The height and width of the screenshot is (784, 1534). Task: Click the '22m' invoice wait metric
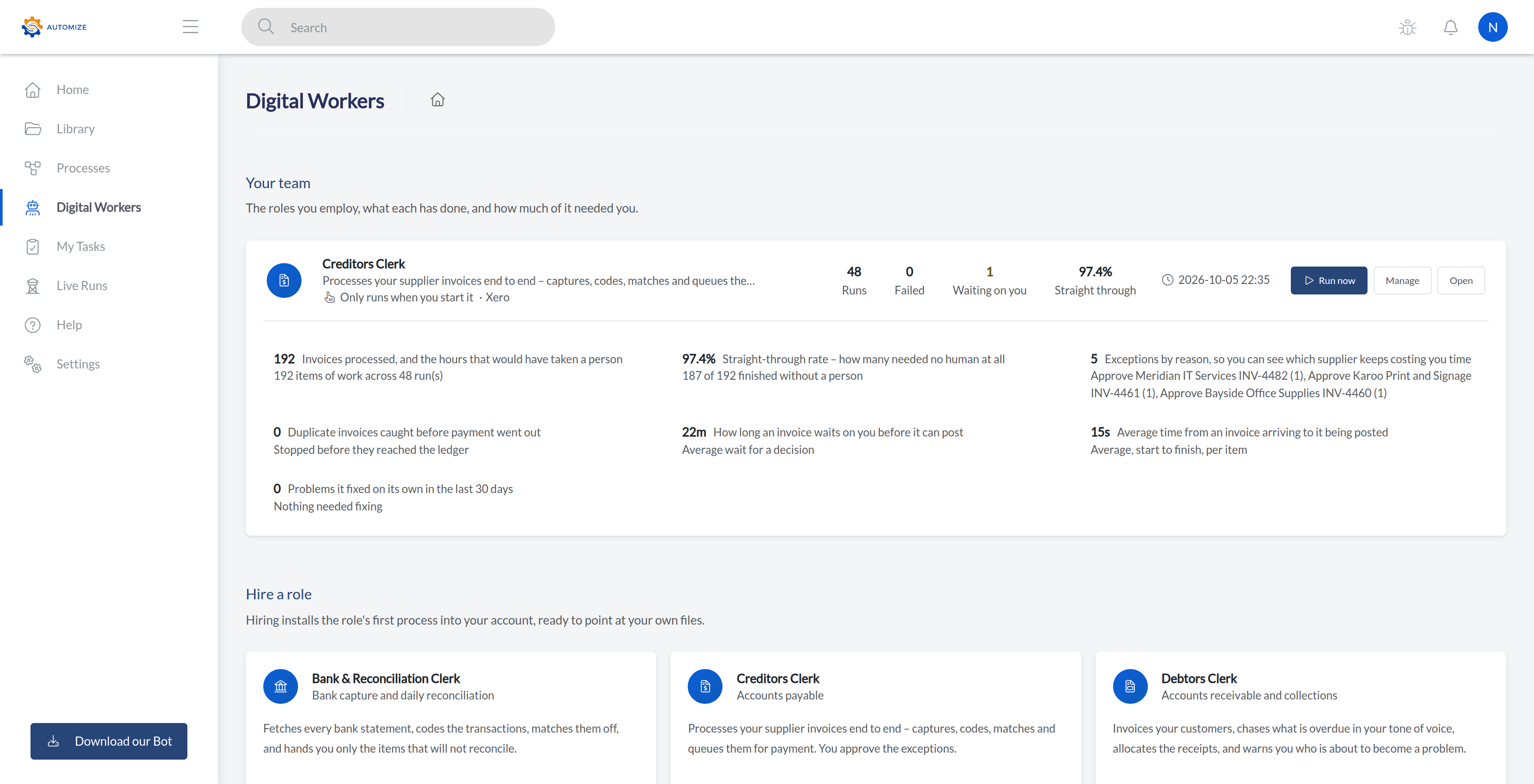click(822, 440)
